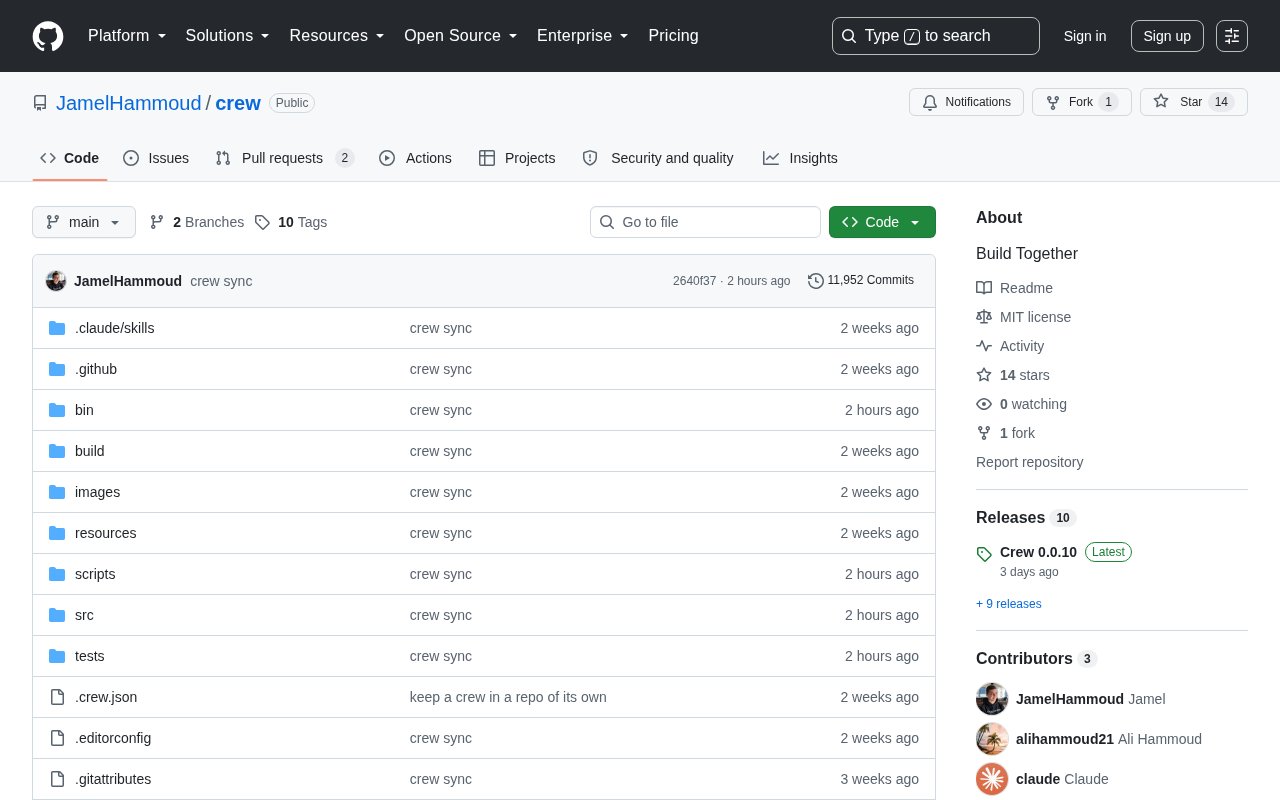The height and width of the screenshot is (800, 1280).
Task: Click the Sign in link
Action: pos(1085,36)
